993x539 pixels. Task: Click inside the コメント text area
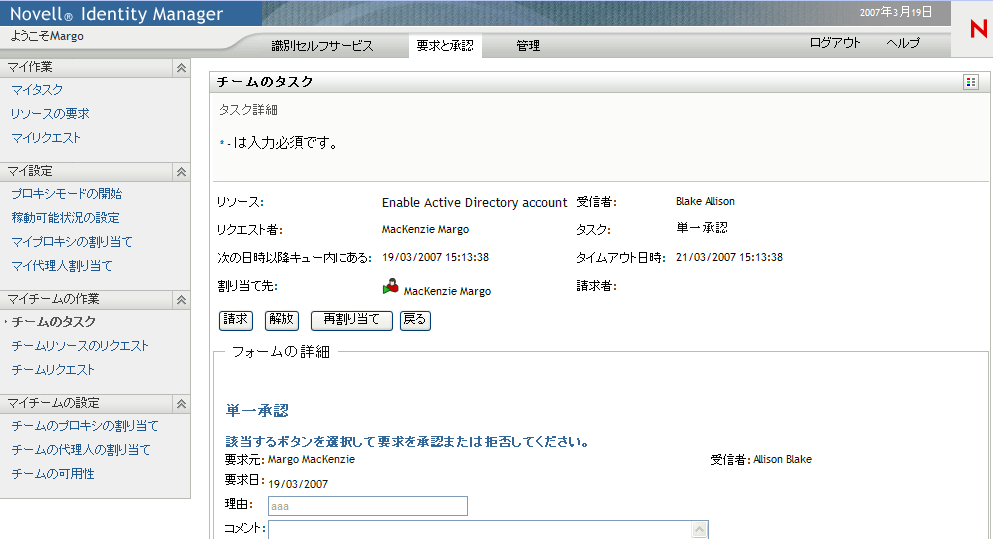(481, 530)
